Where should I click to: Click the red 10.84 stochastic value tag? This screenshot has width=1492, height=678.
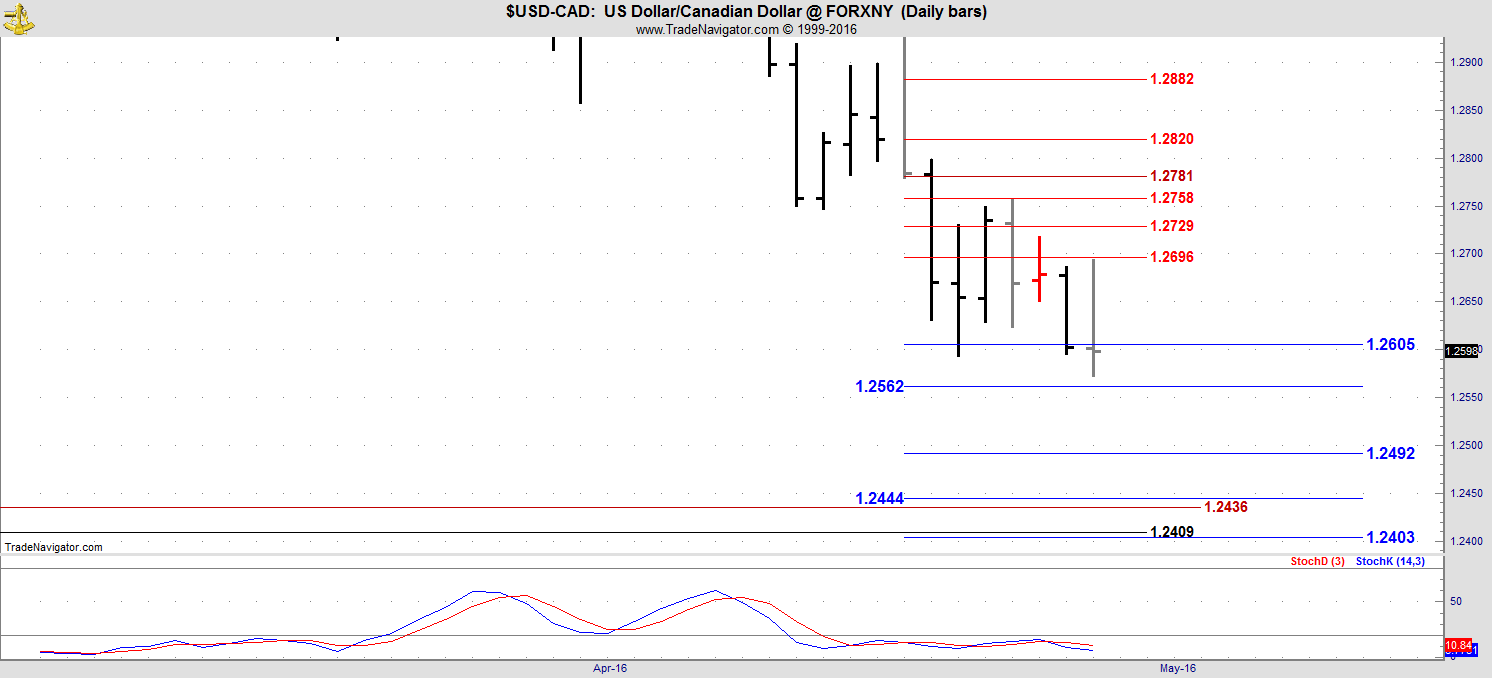(x=1459, y=646)
